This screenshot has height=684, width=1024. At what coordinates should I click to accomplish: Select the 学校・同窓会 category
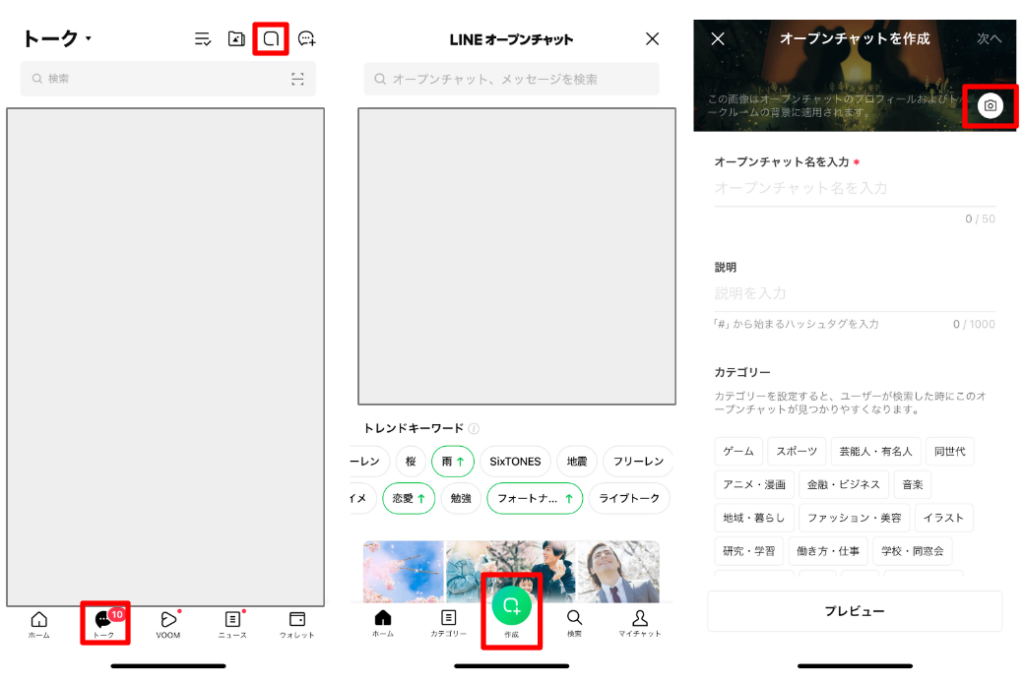click(912, 551)
